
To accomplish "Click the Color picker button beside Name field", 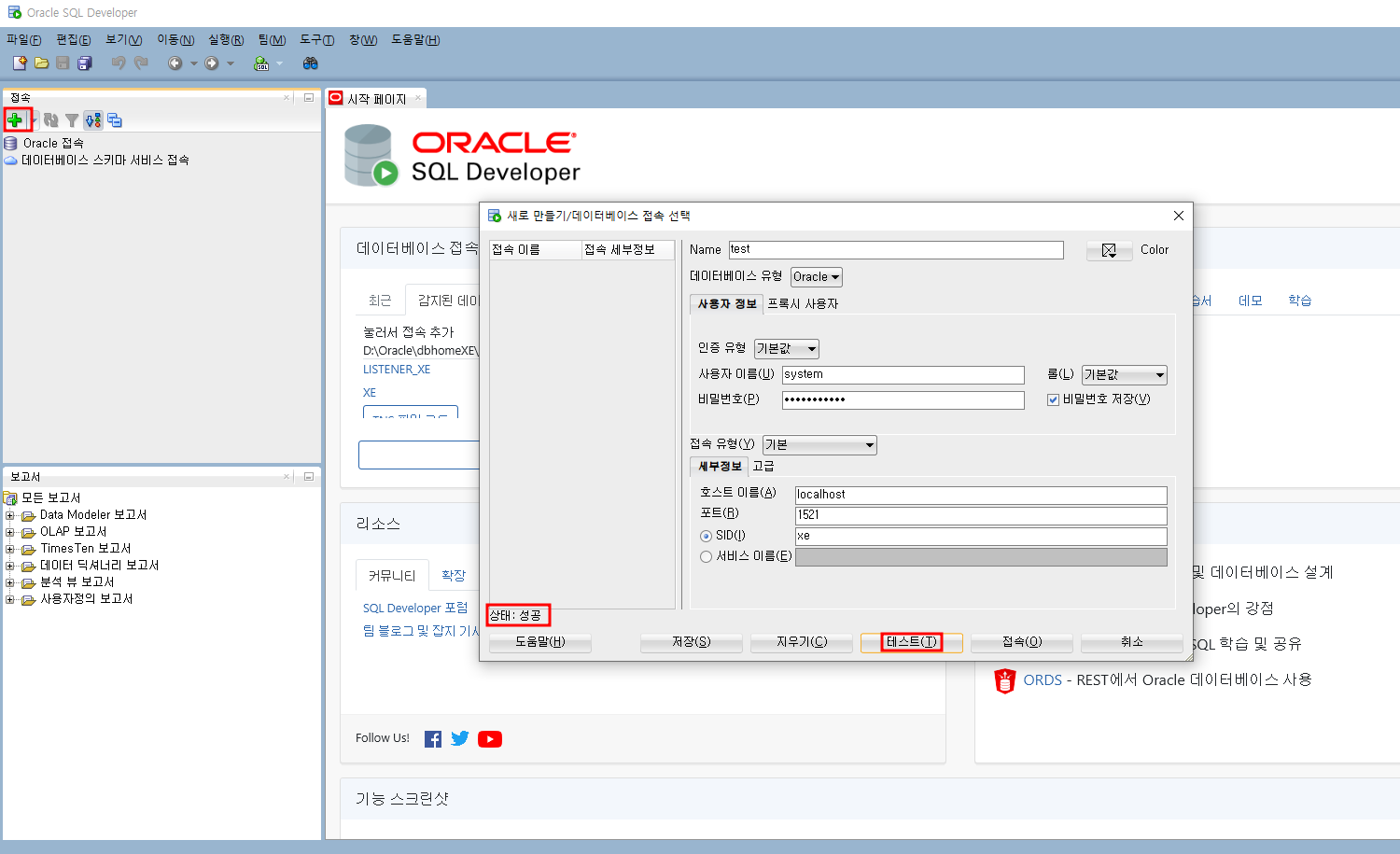I will 1110,250.
